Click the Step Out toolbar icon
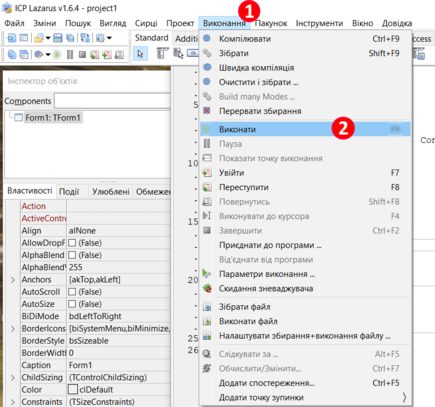 (119, 54)
